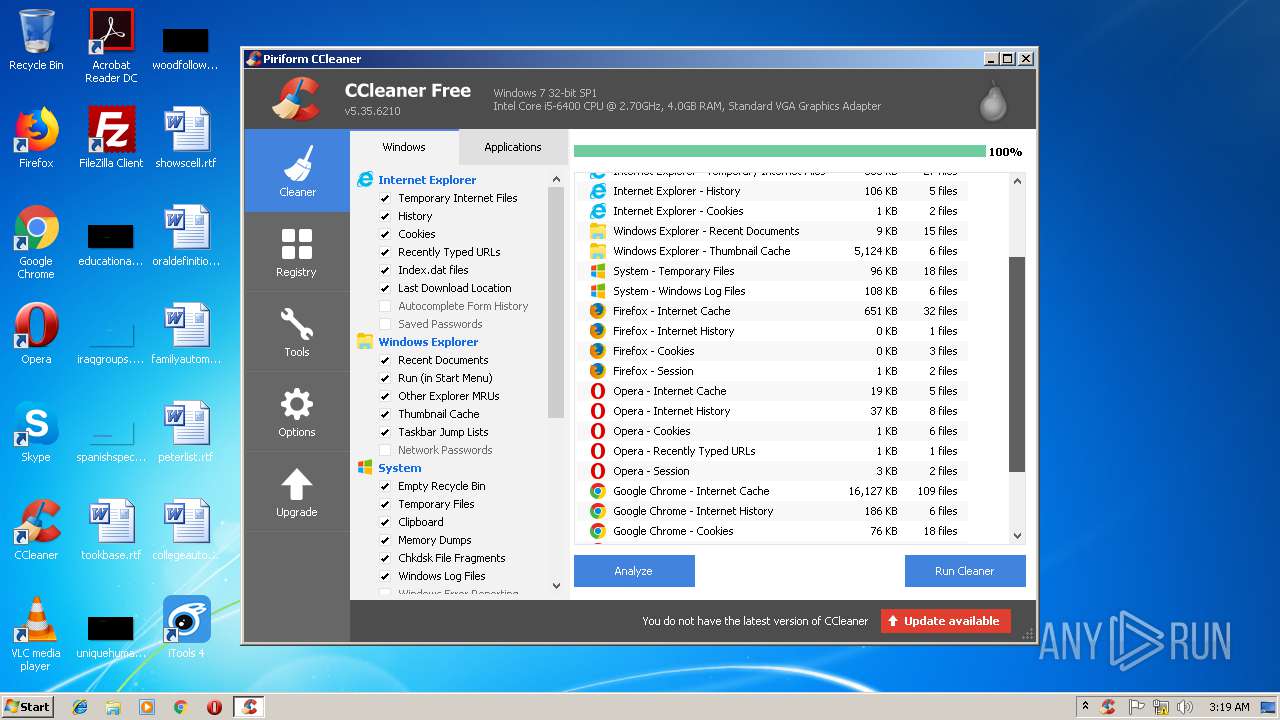Click Opera icon beside Opera - Internet History

tap(598, 411)
